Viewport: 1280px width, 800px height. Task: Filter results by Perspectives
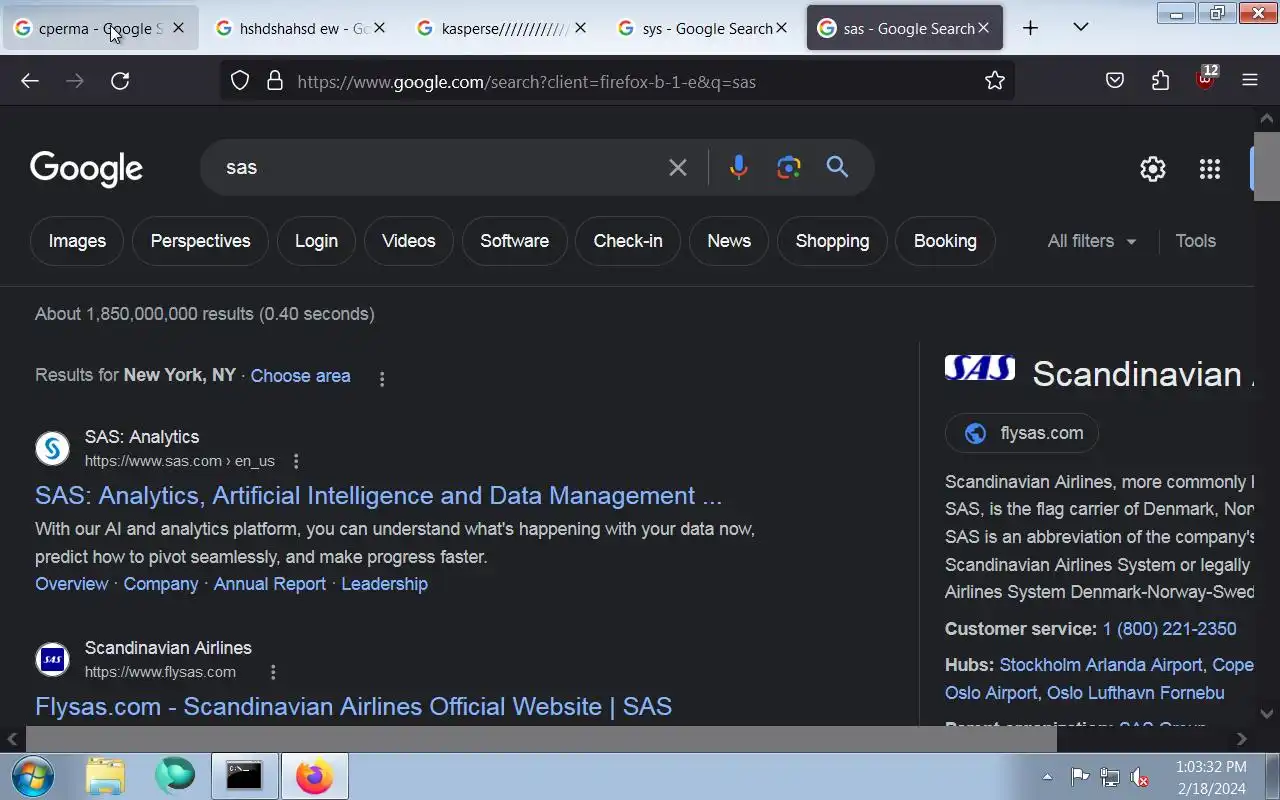point(200,241)
